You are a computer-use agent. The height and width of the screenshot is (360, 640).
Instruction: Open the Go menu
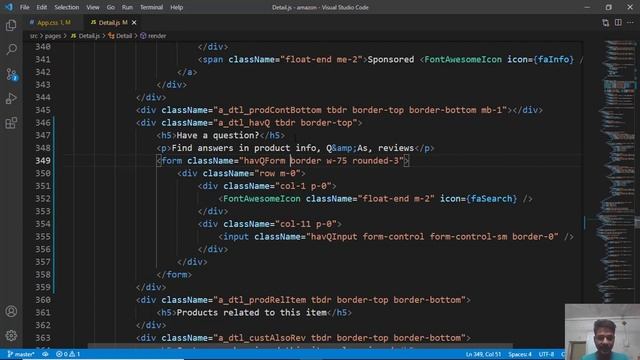coord(111,7)
